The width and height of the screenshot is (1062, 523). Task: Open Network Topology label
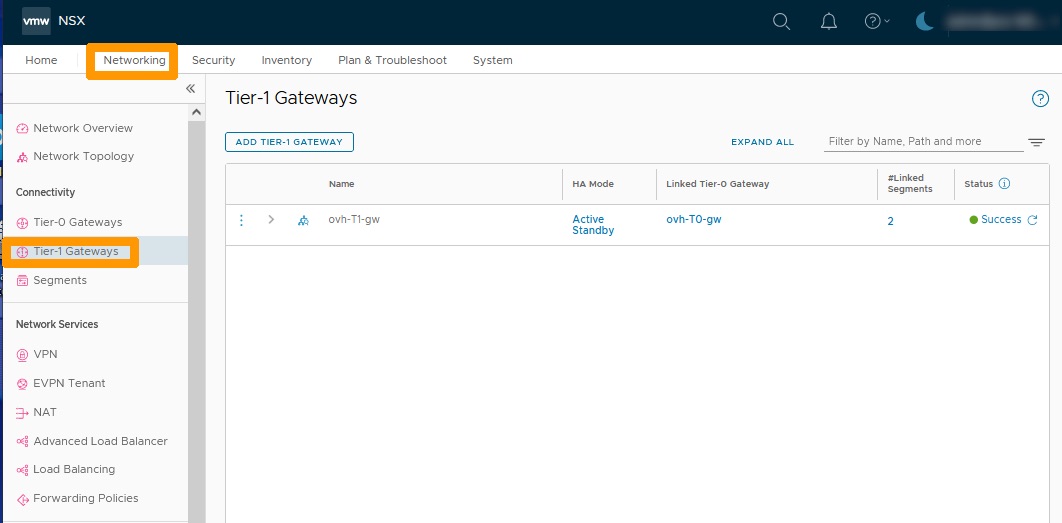[x=84, y=156]
